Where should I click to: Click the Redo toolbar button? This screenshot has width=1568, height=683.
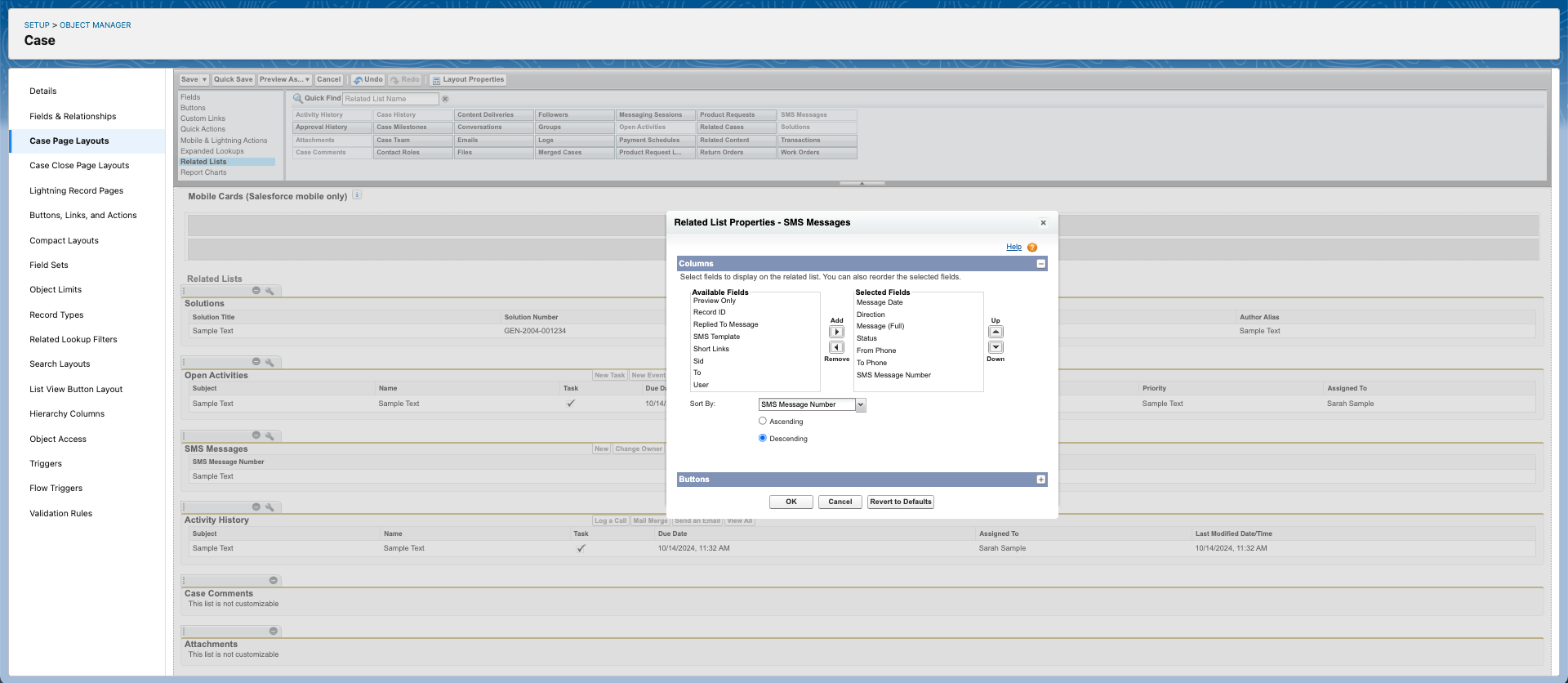405,80
